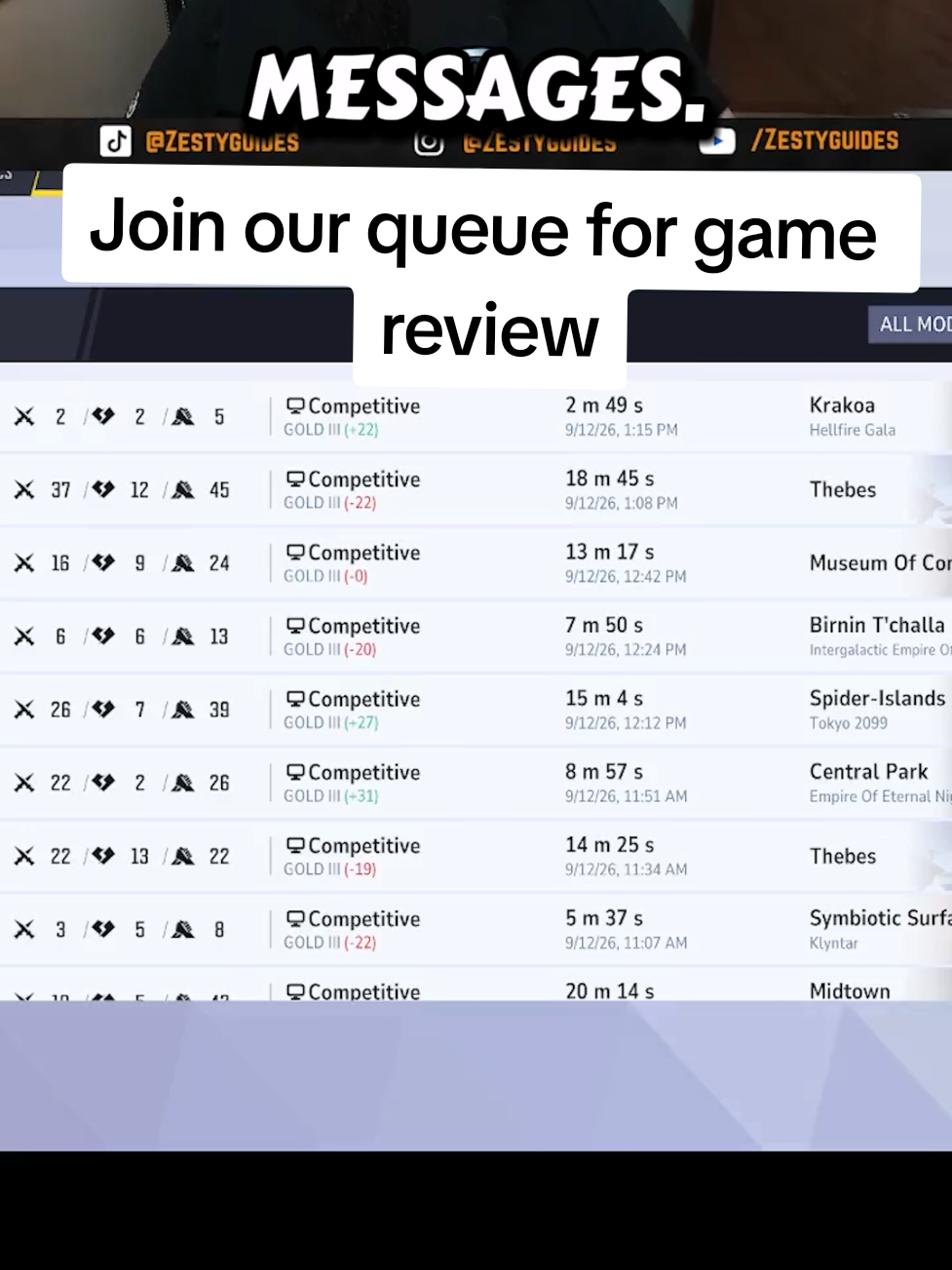Click monitor icon in Central Park row

point(295,772)
